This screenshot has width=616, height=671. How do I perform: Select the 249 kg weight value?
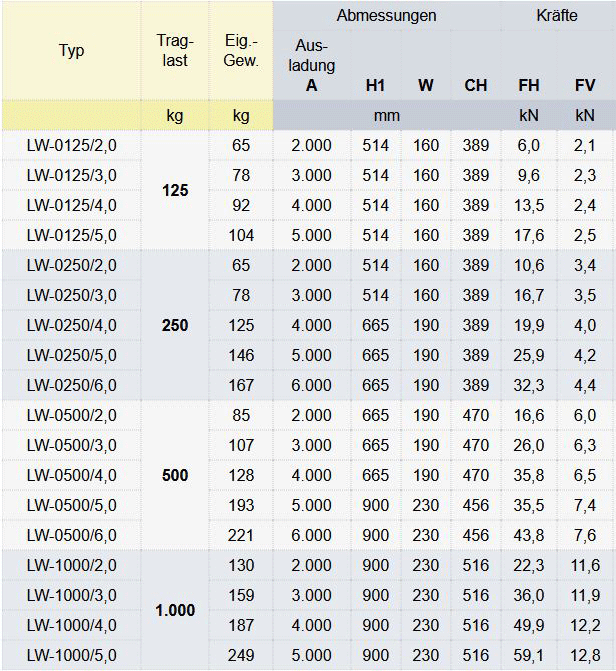[x=241, y=656]
